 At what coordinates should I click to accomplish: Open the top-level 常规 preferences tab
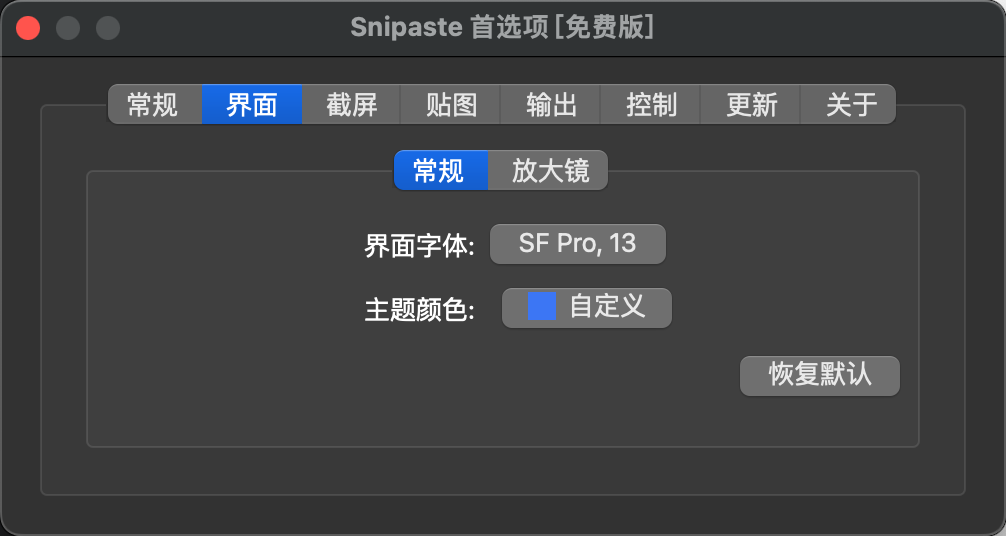pyautogui.click(x=153, y=104)
